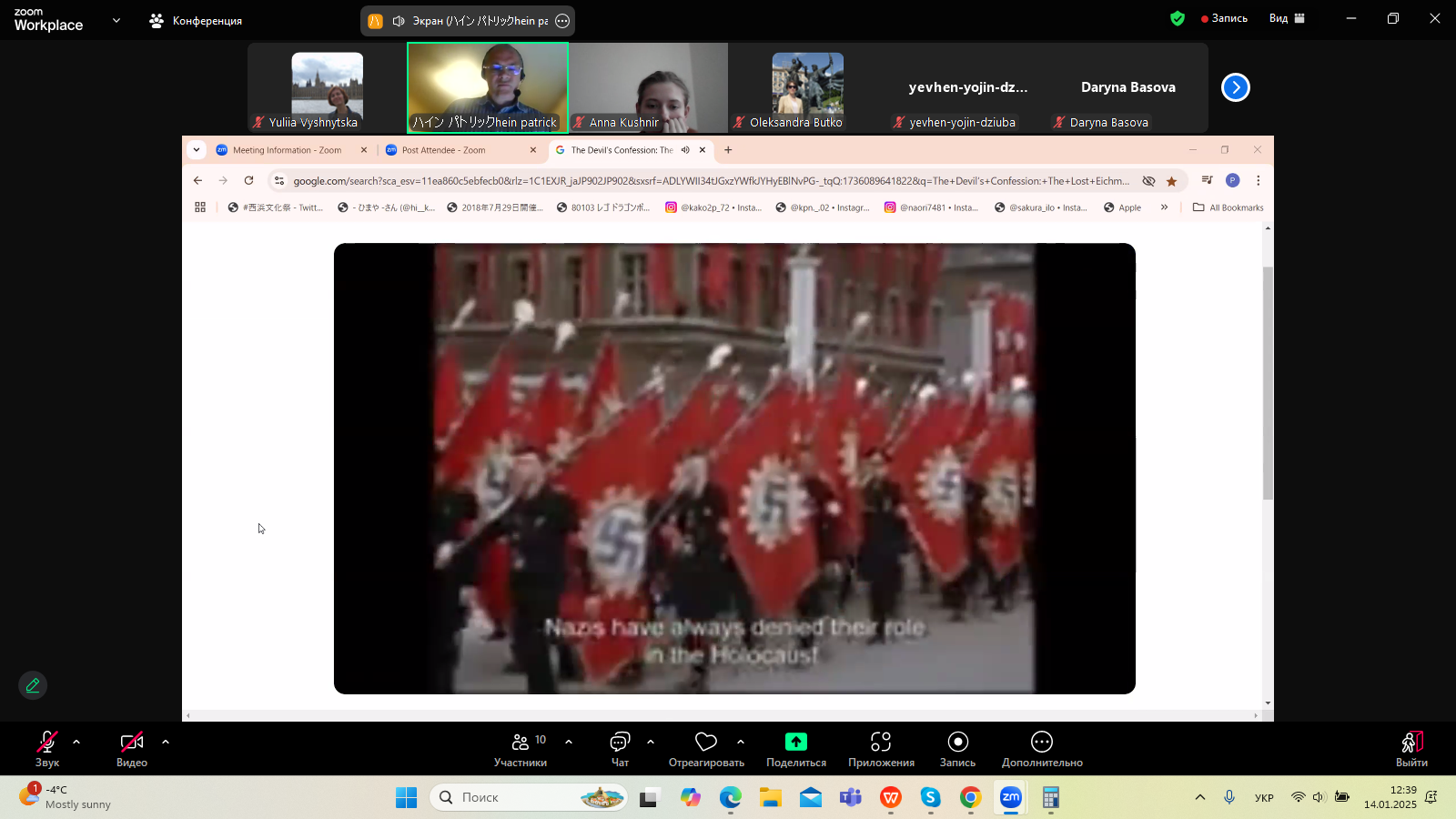
Task: Open Приложения apps icon
Action: pos(880,742)
